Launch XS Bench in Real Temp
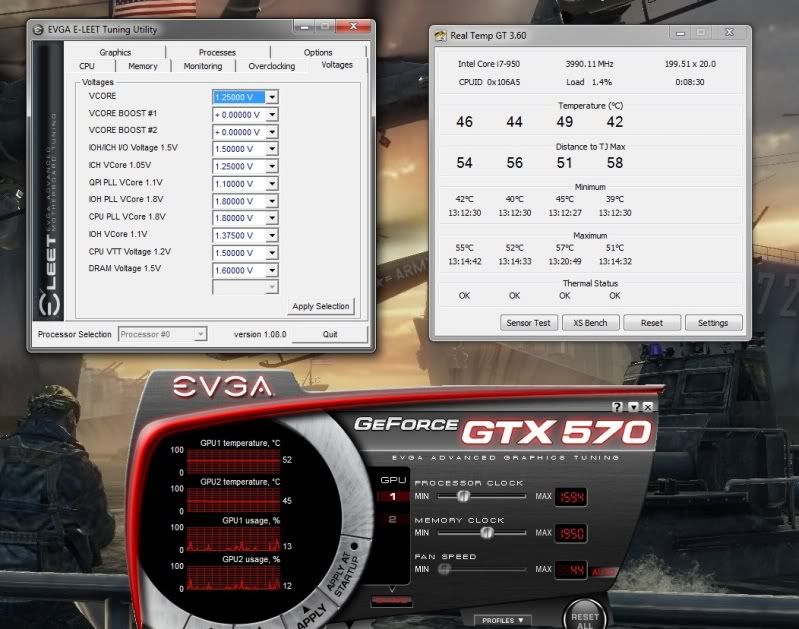 [x=590, y=323]
